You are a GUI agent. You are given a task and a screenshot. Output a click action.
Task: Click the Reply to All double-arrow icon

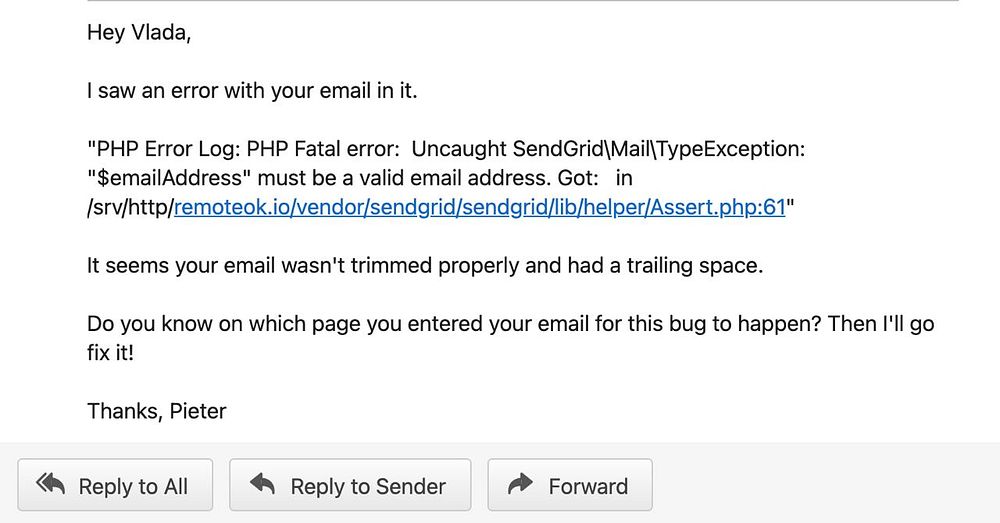coord(50,484)
